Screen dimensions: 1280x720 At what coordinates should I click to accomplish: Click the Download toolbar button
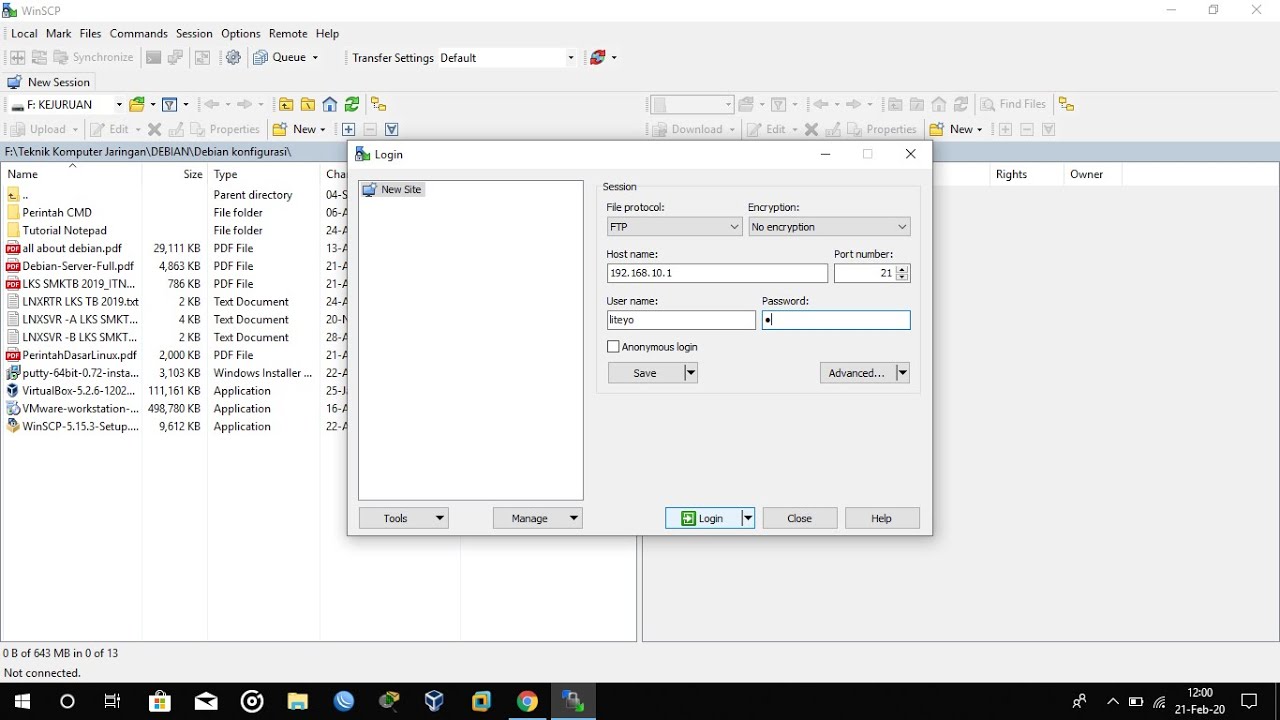point(692,129)
